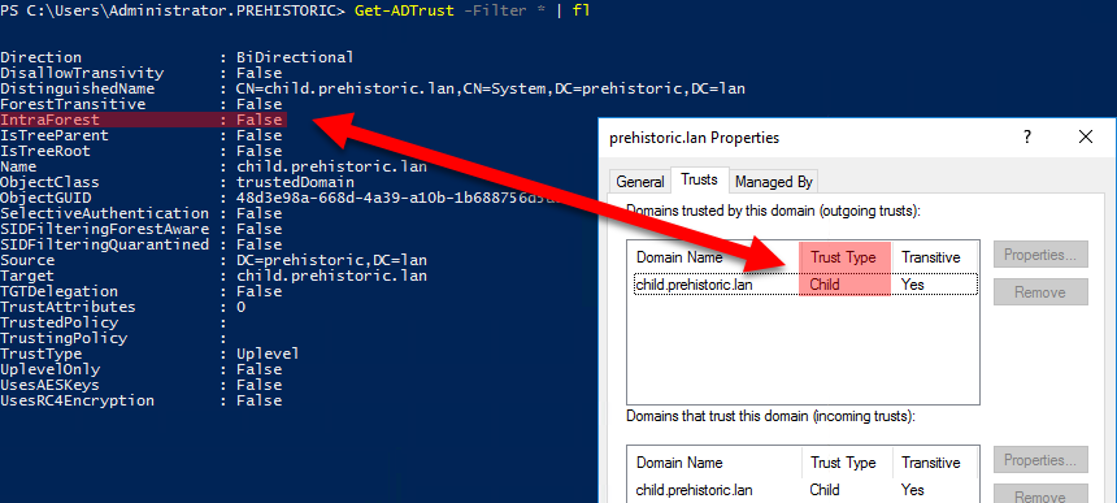1118x504 pixels.
Task: Select the Trusts tab
Action: (x=699, y=180)
